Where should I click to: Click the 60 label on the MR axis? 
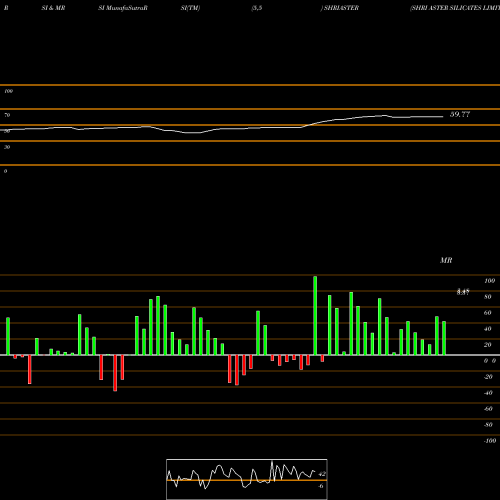click(x=488, y=313)
